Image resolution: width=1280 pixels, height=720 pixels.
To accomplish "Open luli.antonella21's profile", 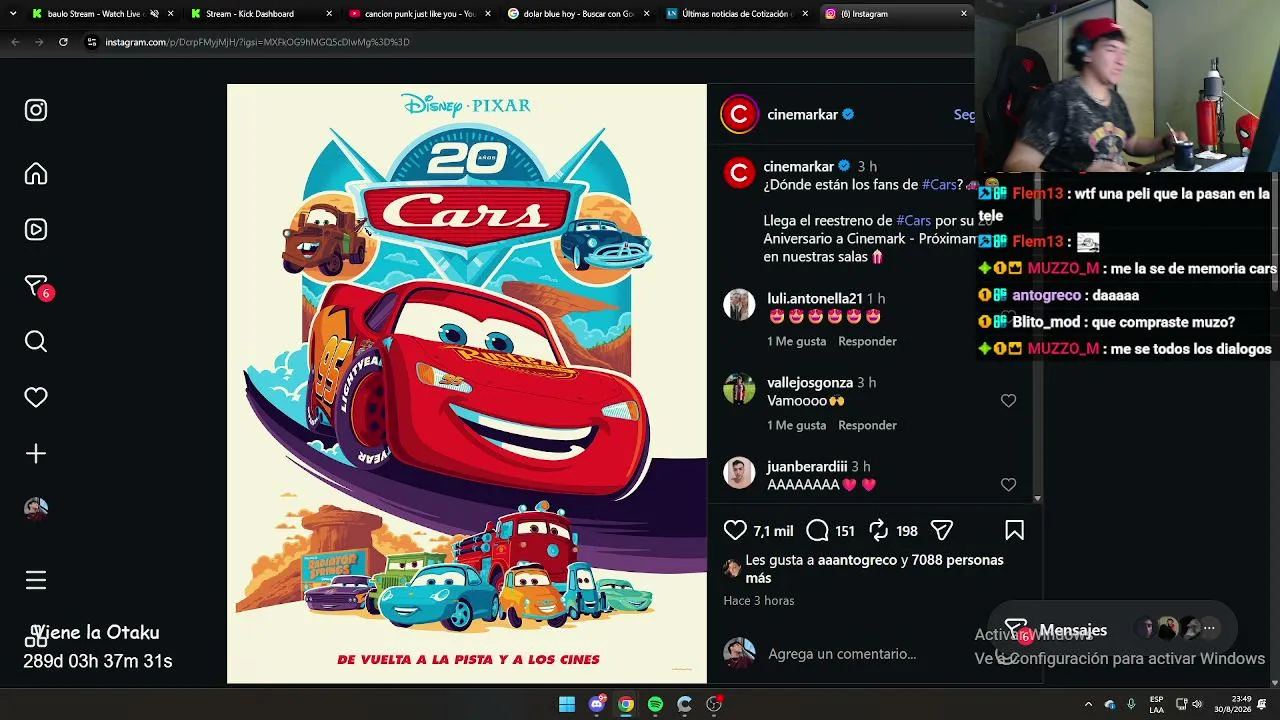I will pyautogui.click(x=814, y=298).
